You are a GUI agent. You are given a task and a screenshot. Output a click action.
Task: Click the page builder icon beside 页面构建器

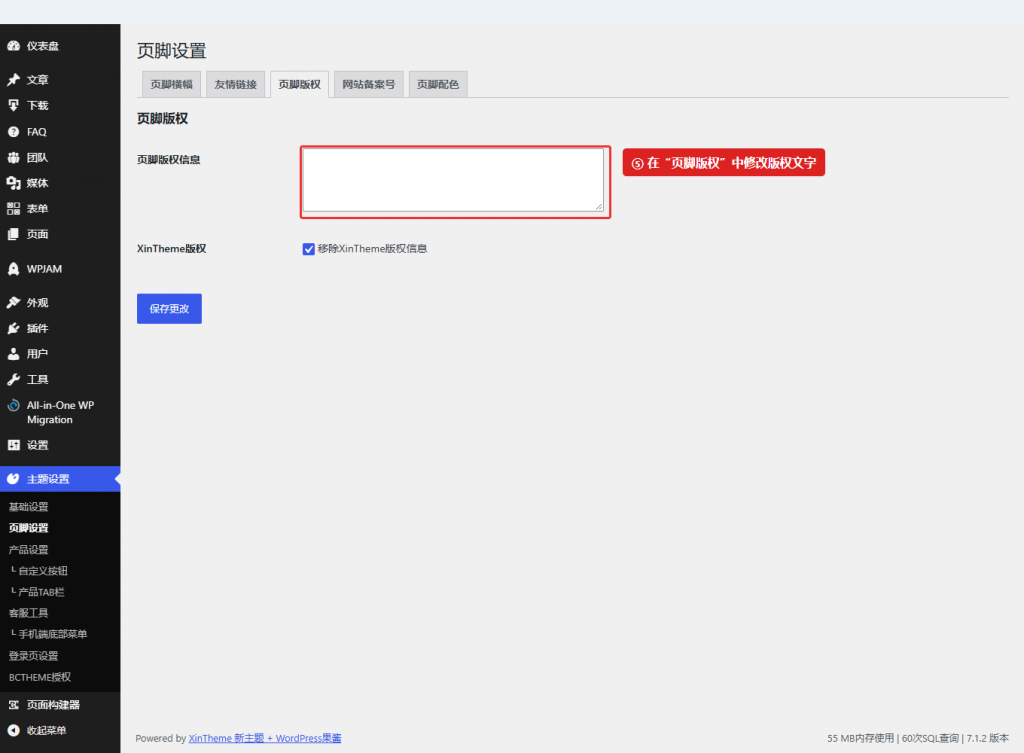click(13, 705)
